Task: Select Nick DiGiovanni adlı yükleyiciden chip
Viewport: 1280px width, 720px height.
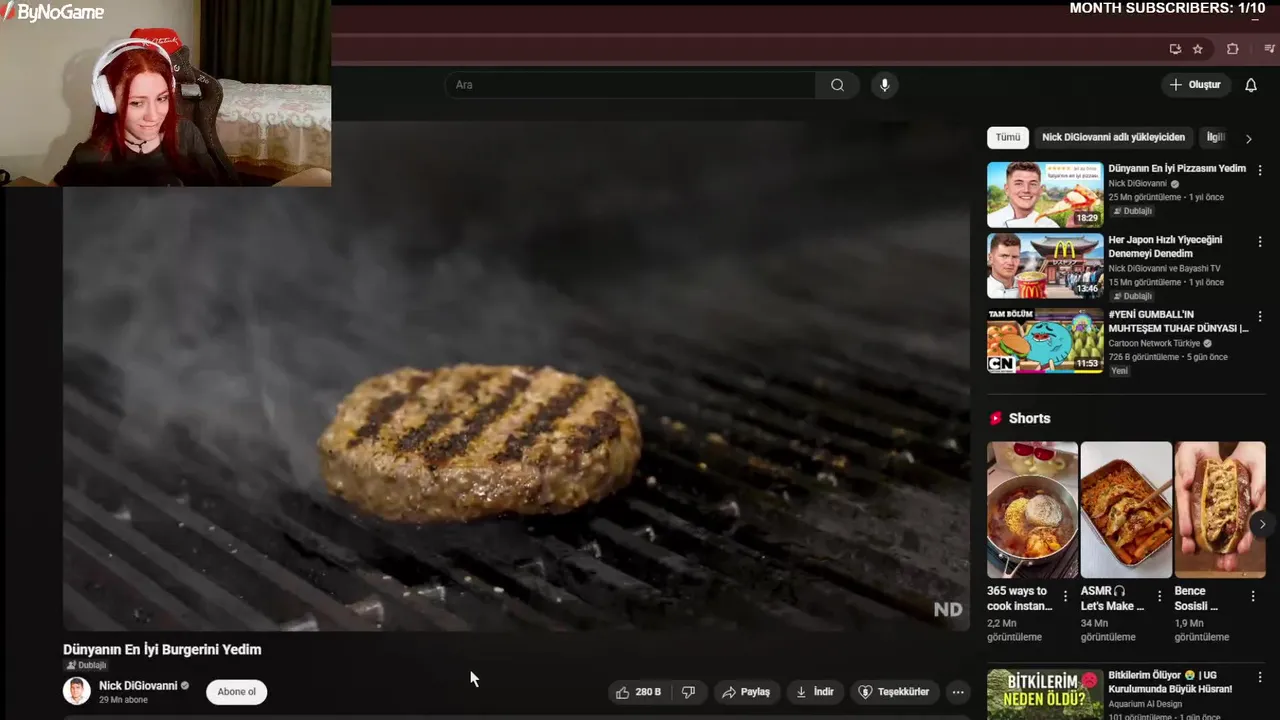Action: pyautogui.click(x=1113, y=137)
